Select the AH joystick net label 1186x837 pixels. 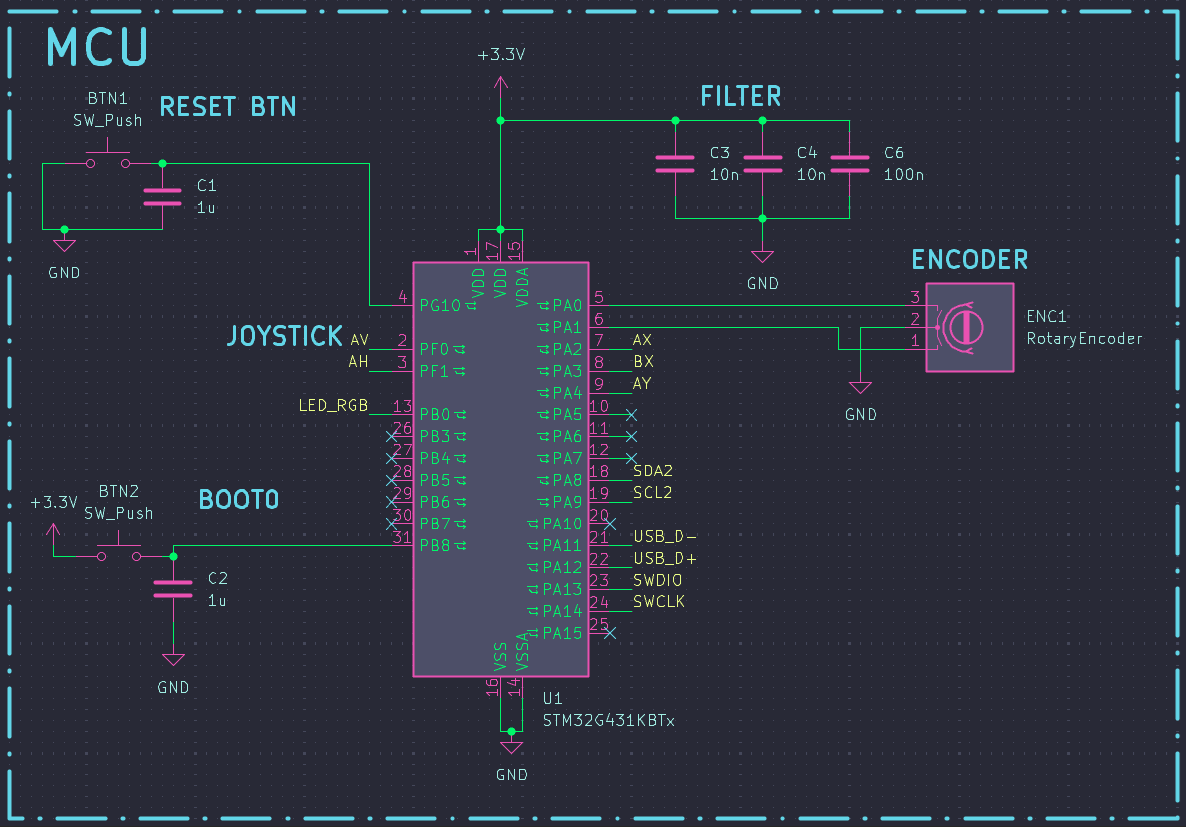click(359, 362)
